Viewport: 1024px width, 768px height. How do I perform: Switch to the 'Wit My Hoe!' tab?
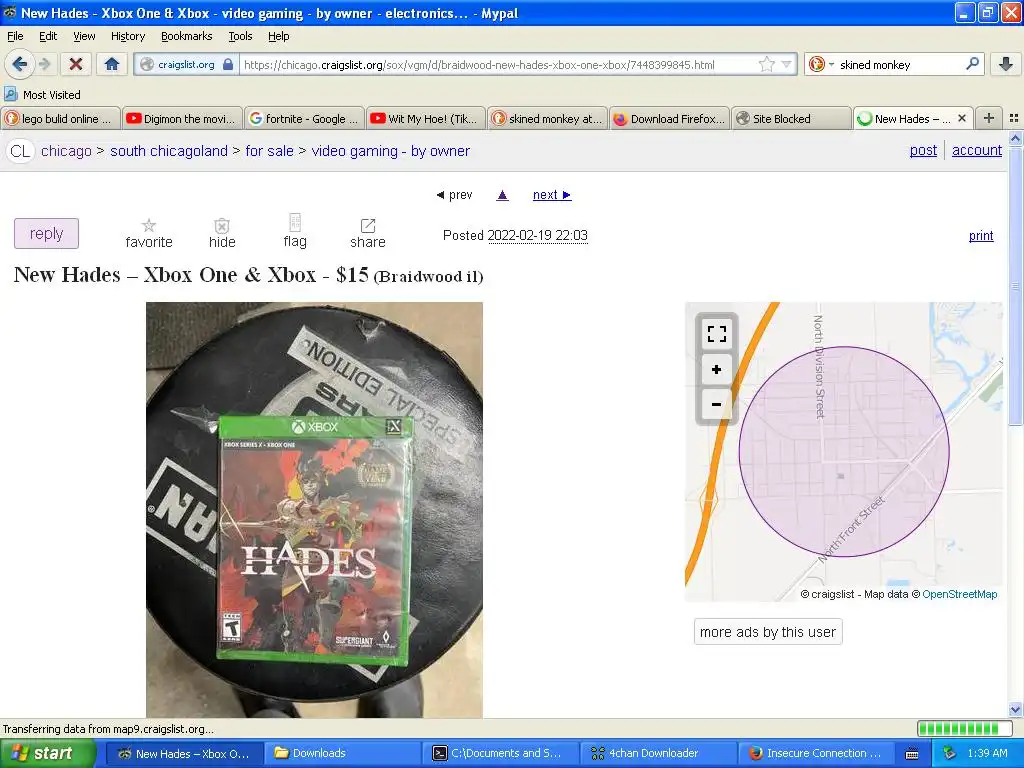point(426,119)
